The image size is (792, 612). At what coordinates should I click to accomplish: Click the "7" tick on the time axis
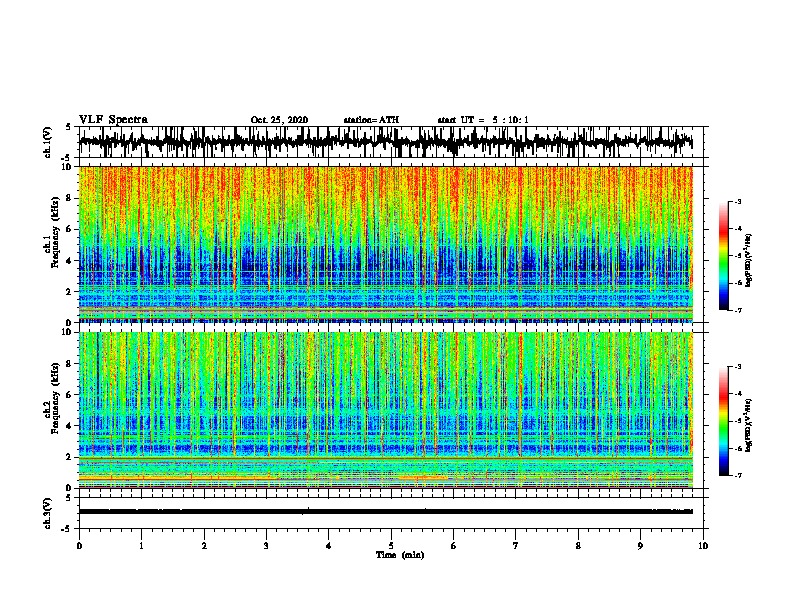[516, 546]
